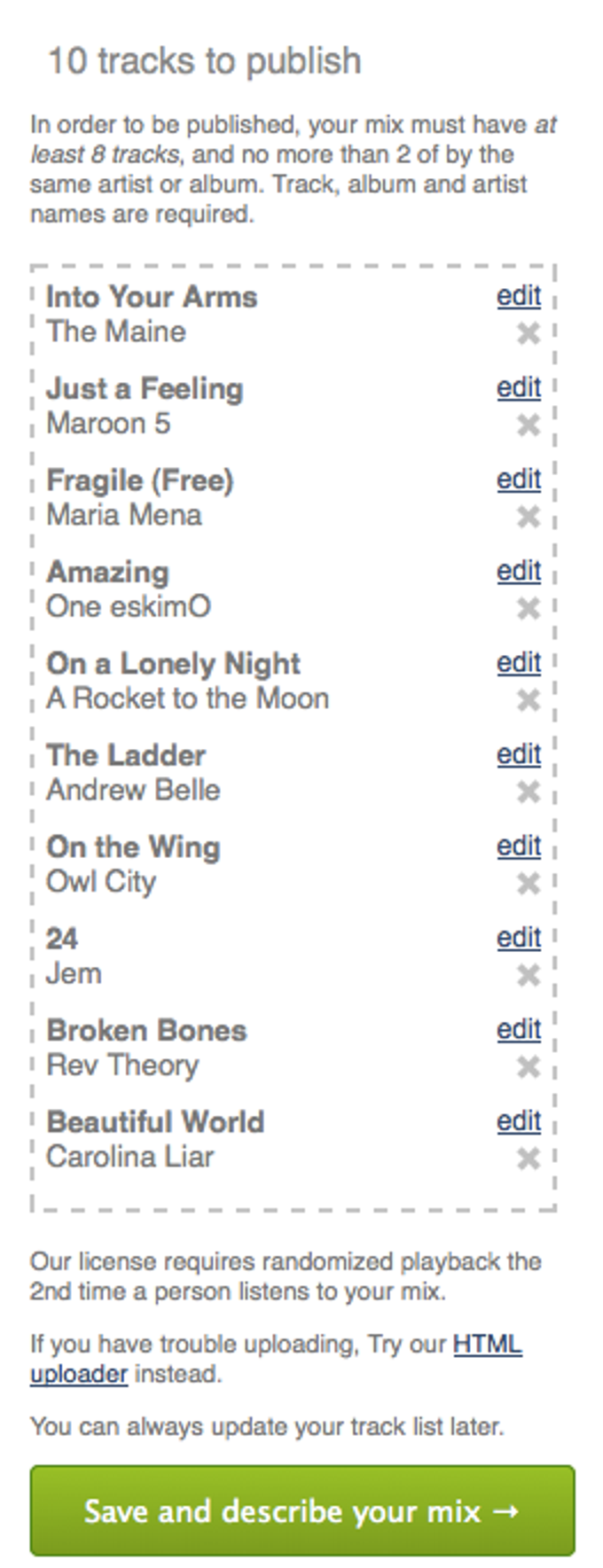This screenshot has width=603, height=1568.
Task: Click Save and describe your mix
Action: (301, 1511)
